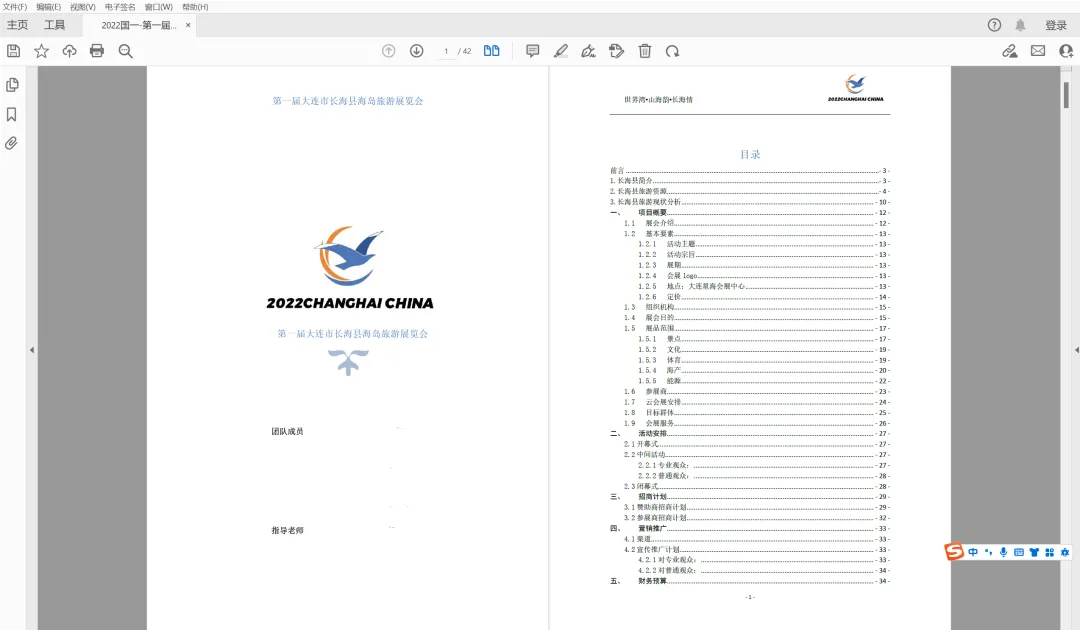Click the edit tag stamp icon
The image size is (1080, 630).
[x=616, y=51]
